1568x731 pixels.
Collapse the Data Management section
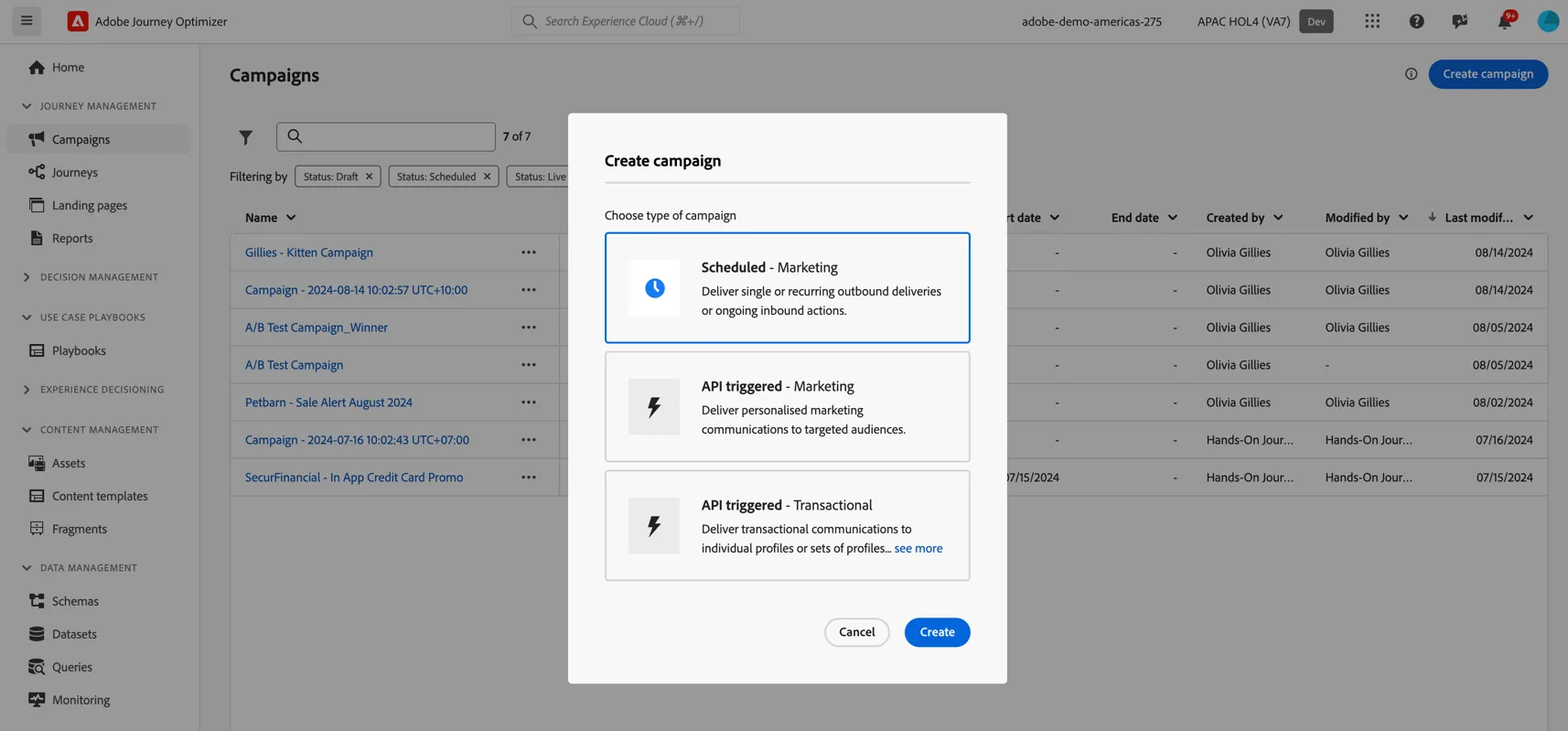coord(27,568)
